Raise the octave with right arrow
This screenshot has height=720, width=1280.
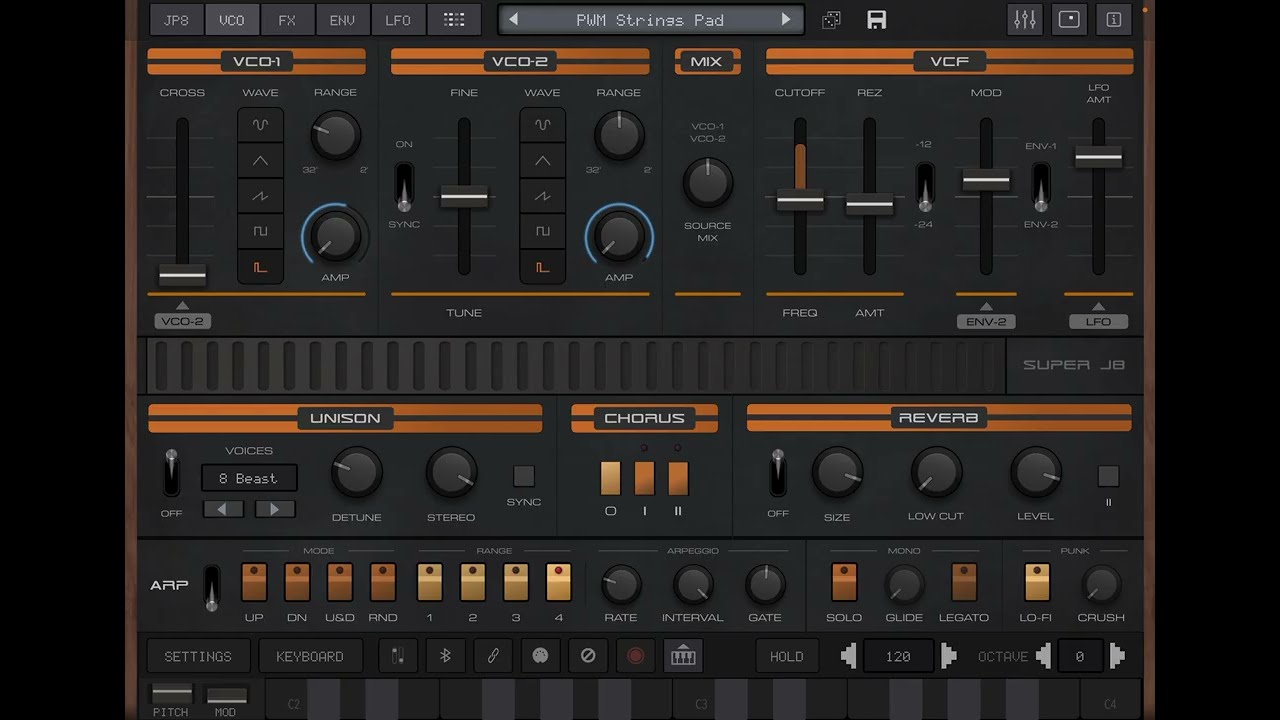pyautogui.click(x=1116, y=656)
